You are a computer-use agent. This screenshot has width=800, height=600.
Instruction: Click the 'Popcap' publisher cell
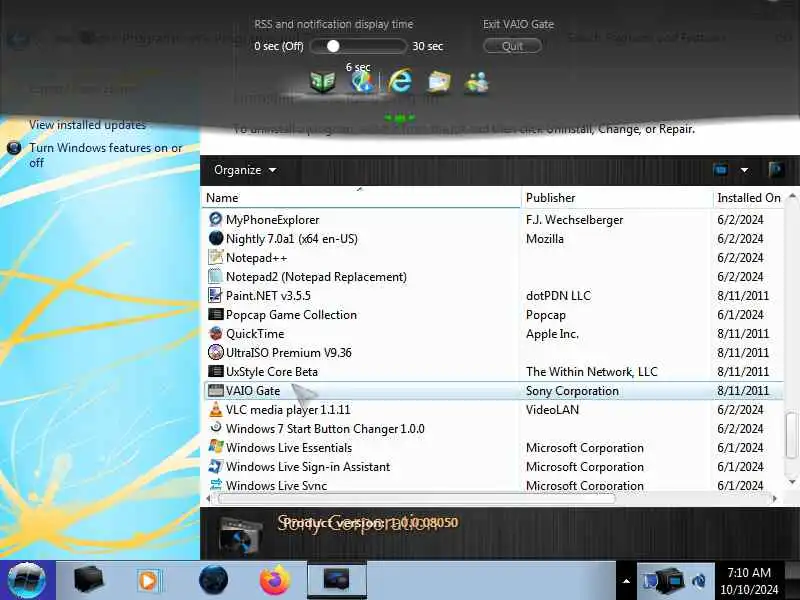point(546,315)
